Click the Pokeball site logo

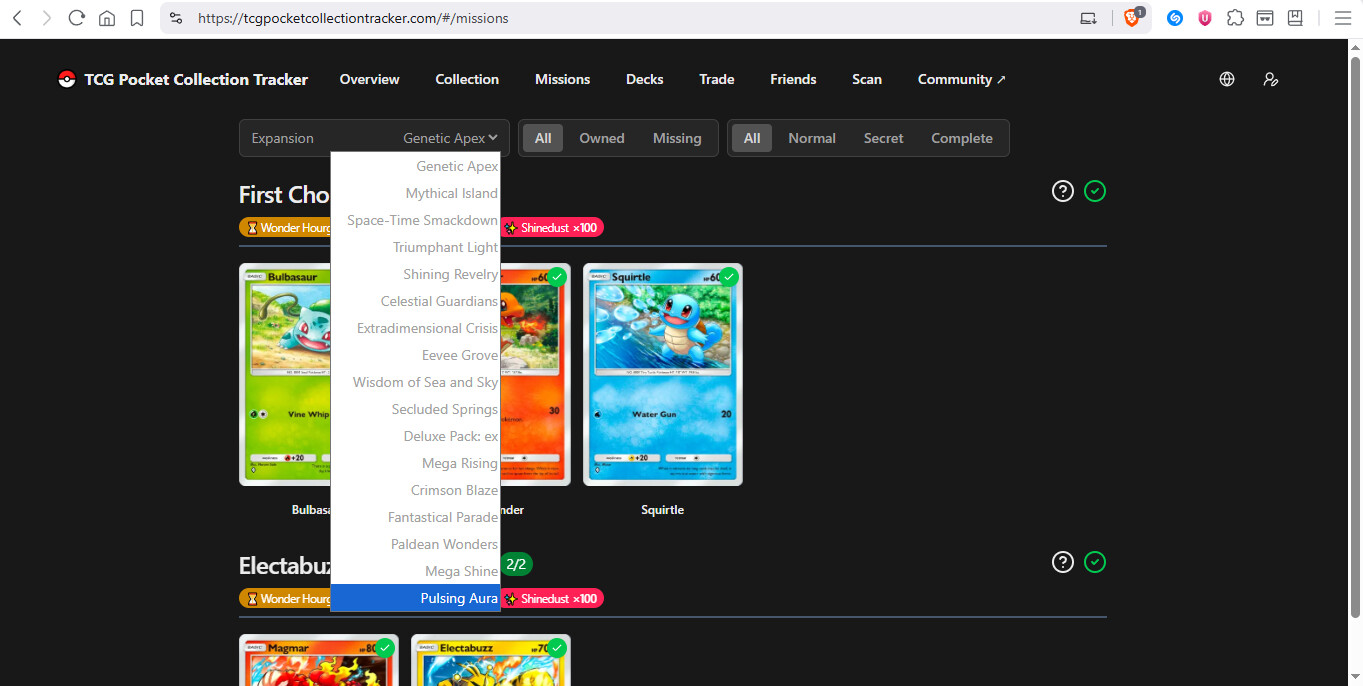point(67,79)
